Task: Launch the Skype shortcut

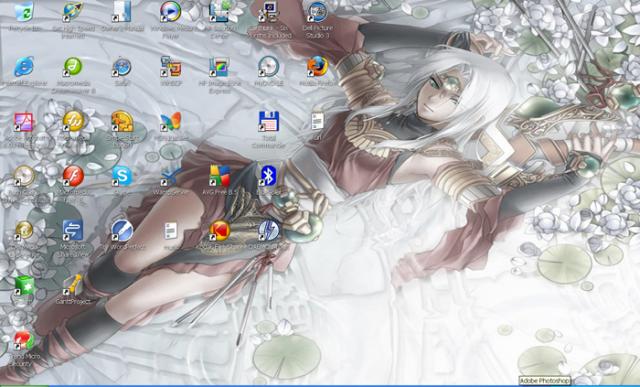Action: [122, 176]
